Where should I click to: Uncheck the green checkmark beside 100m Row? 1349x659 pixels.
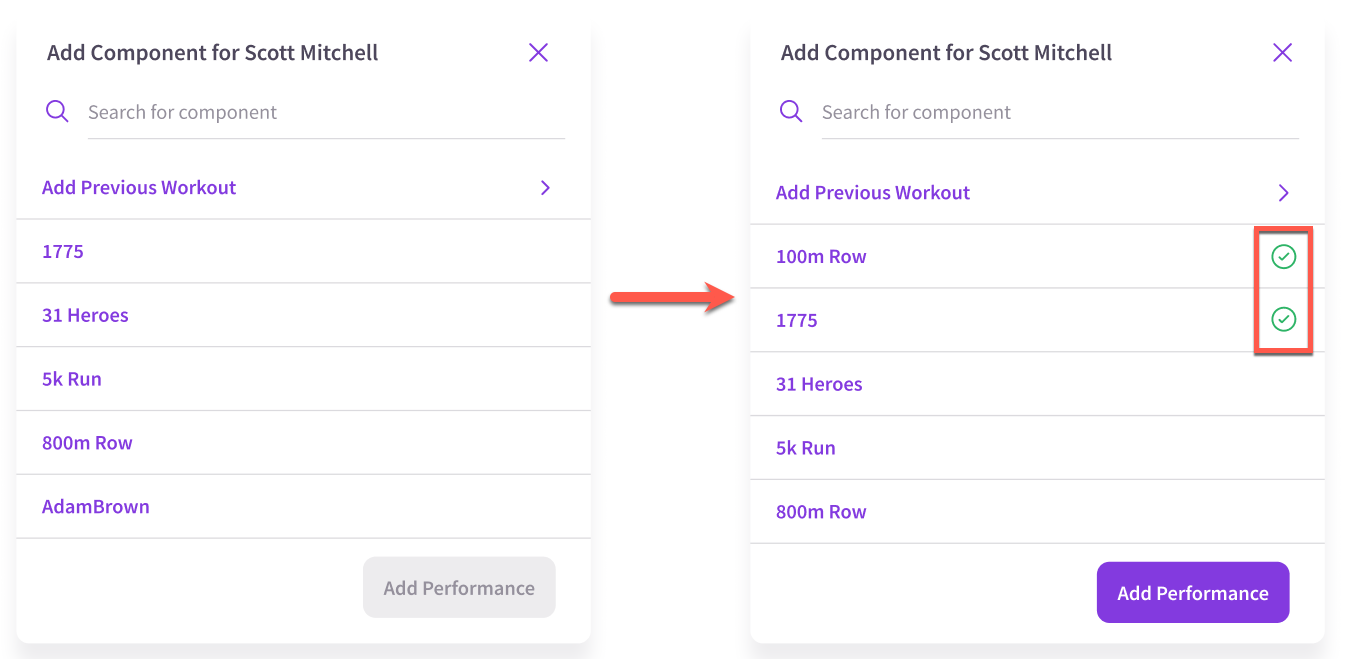click(1283, 257)
